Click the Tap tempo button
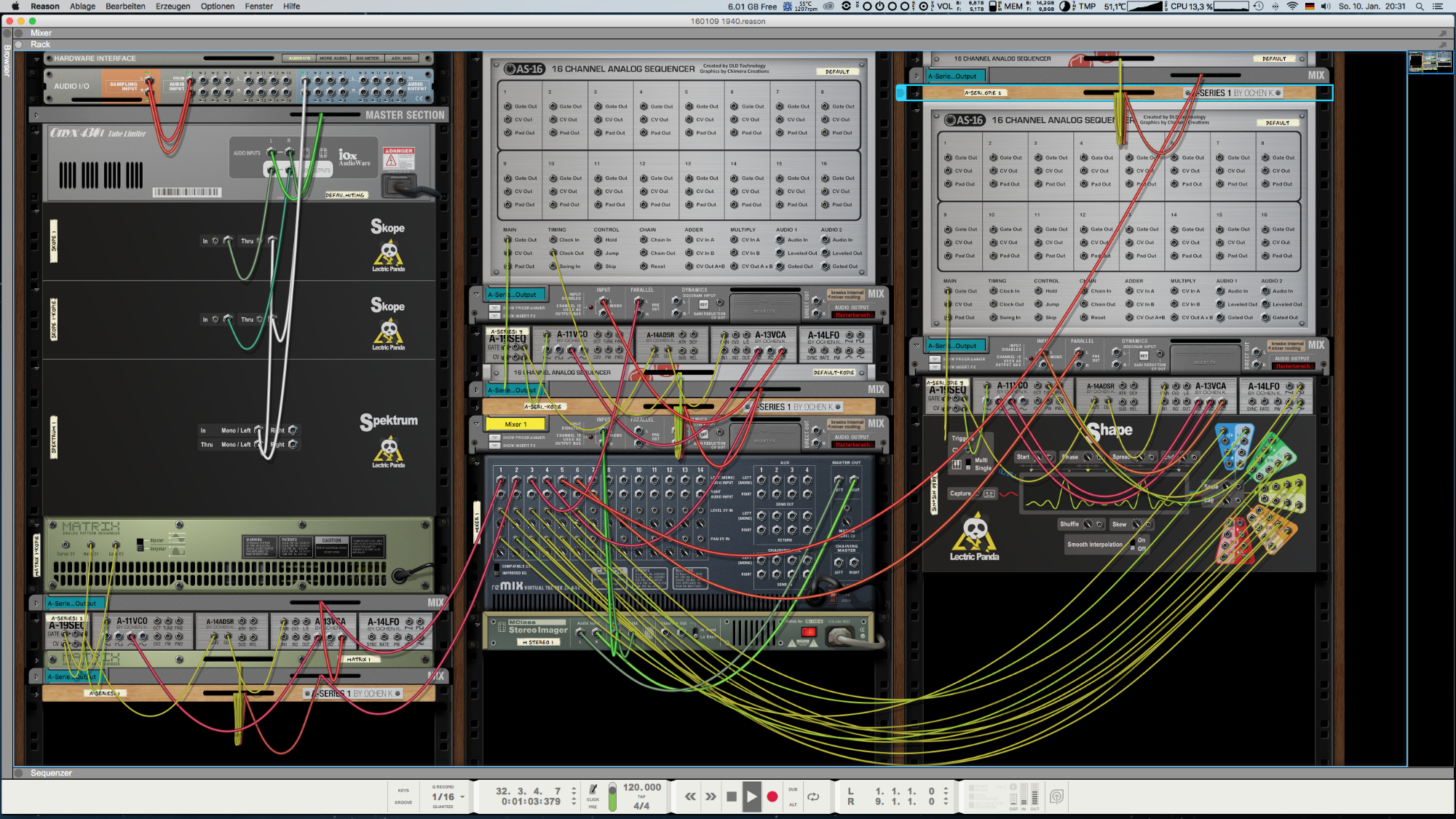This screenshot has height=819, width=1456. [641, 796]
